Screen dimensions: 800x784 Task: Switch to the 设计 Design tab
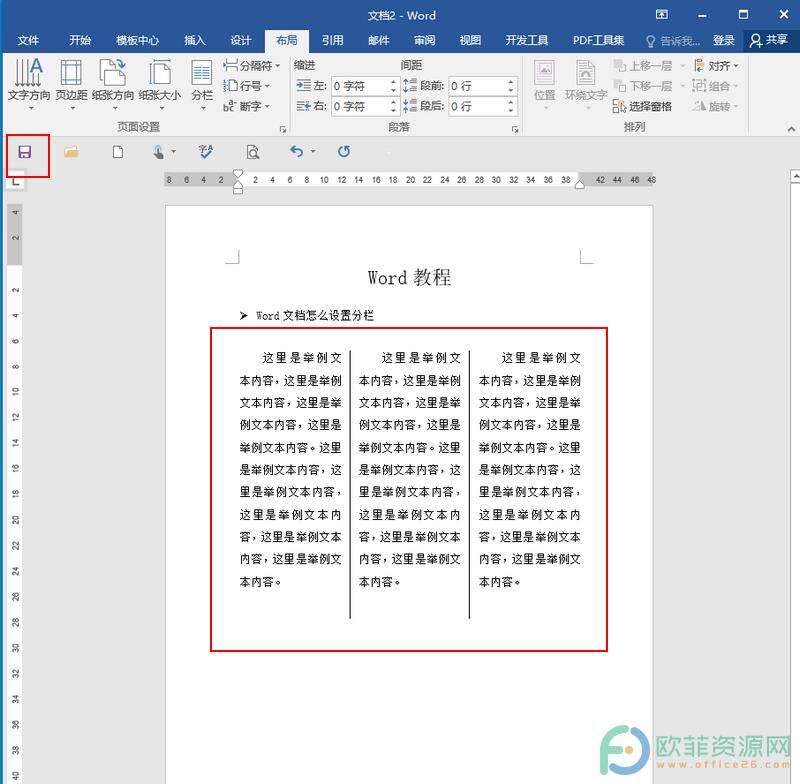[x=240, y=40]
